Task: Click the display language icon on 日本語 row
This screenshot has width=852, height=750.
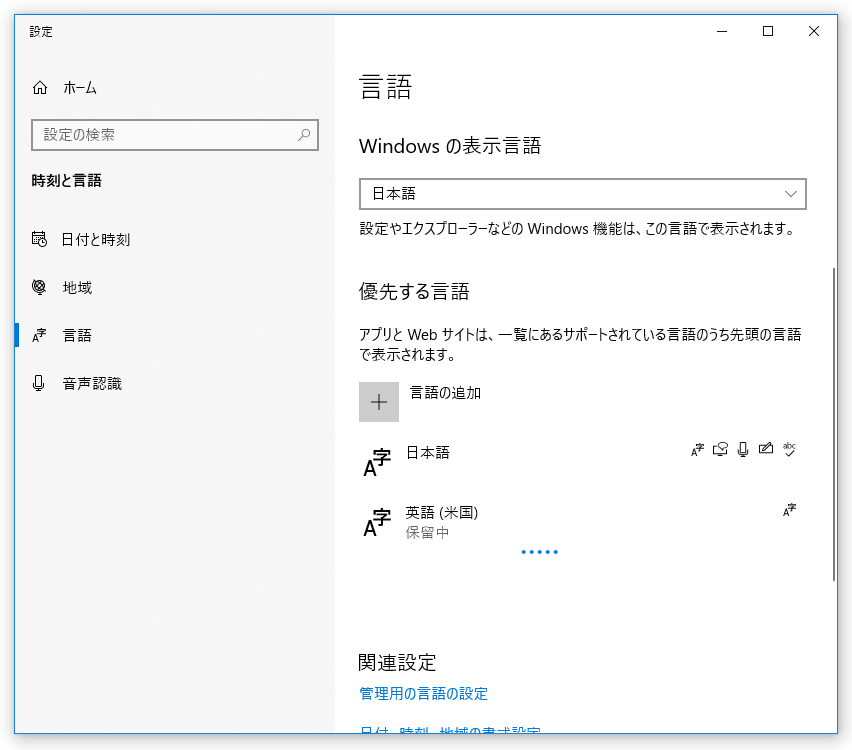Action: (697, 449)
